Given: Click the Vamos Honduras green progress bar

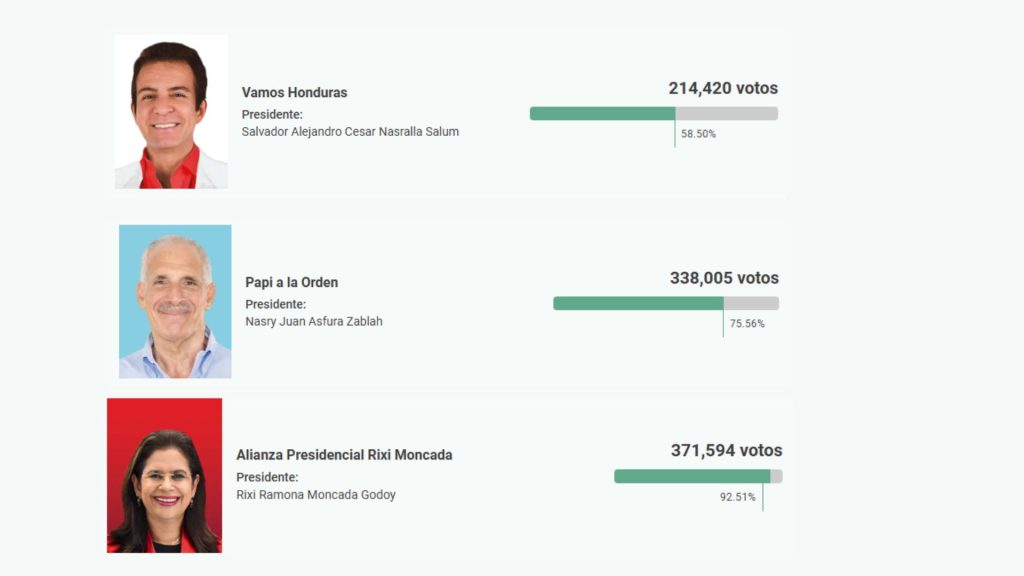Looking at the screenshot, I should (x=602, y=113).
